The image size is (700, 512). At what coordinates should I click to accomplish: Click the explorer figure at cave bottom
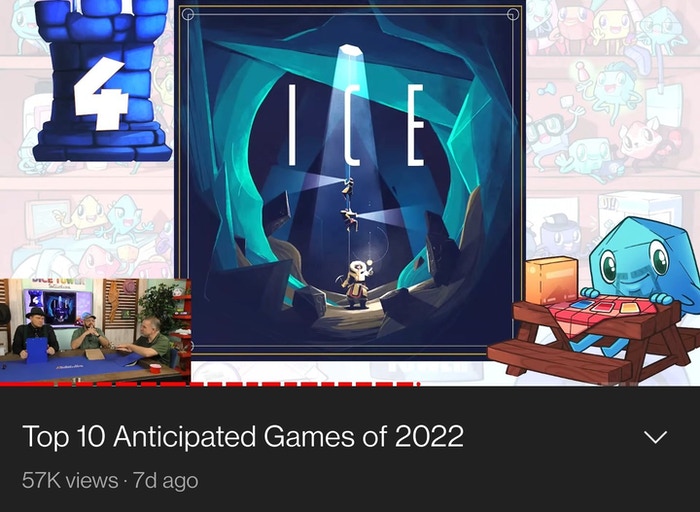357,285
